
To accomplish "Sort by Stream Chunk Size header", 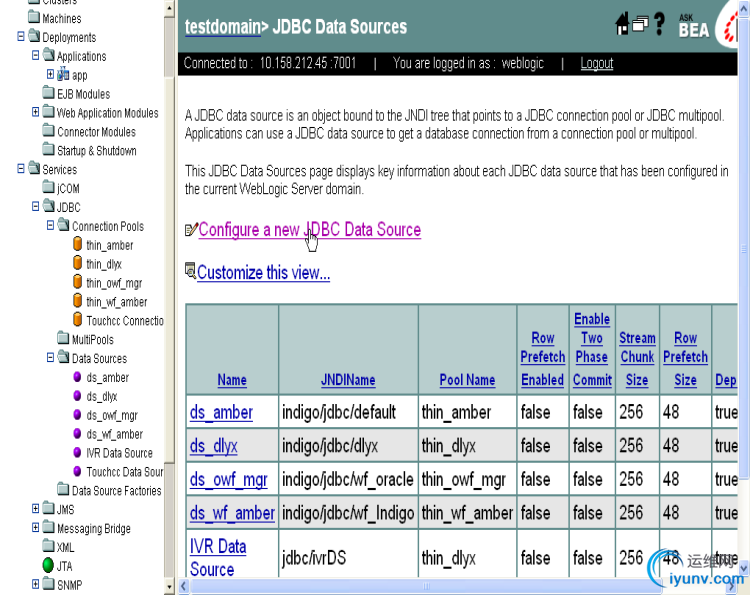I will tap(637, 359).
